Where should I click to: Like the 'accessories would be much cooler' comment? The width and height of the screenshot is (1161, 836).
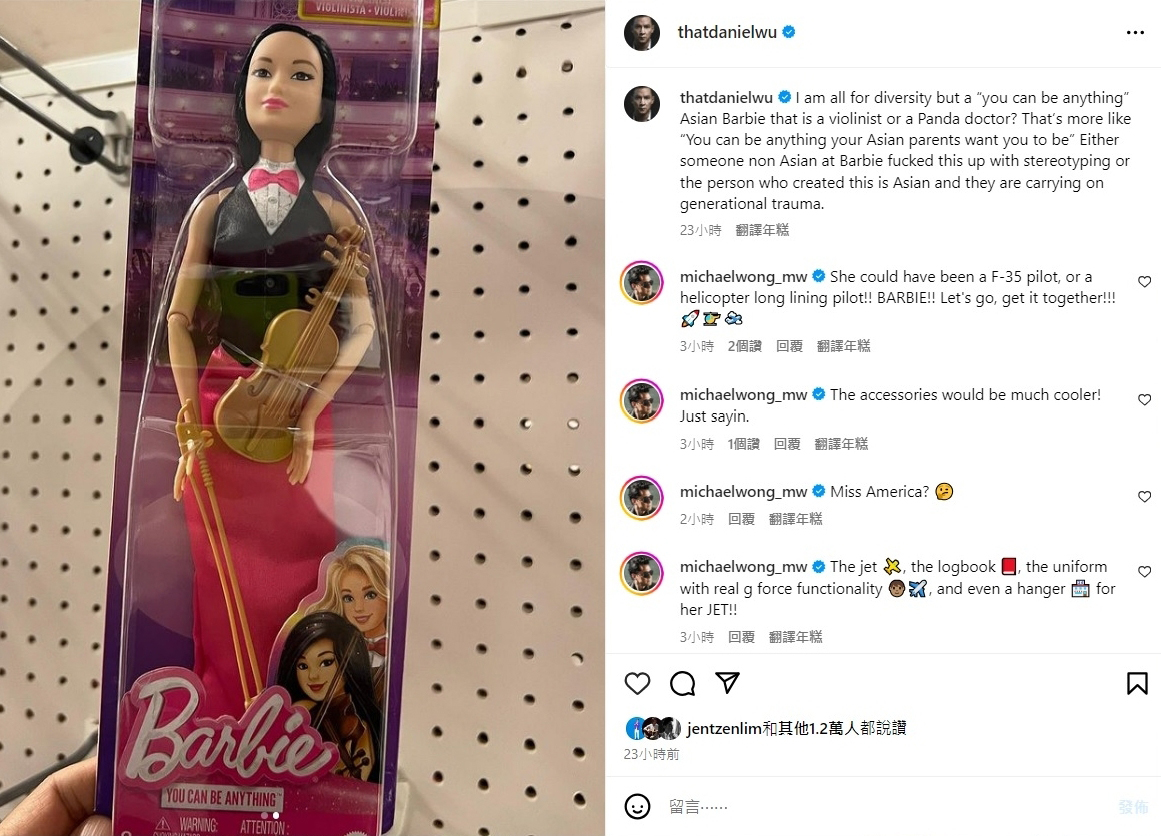coord(1144,399)
